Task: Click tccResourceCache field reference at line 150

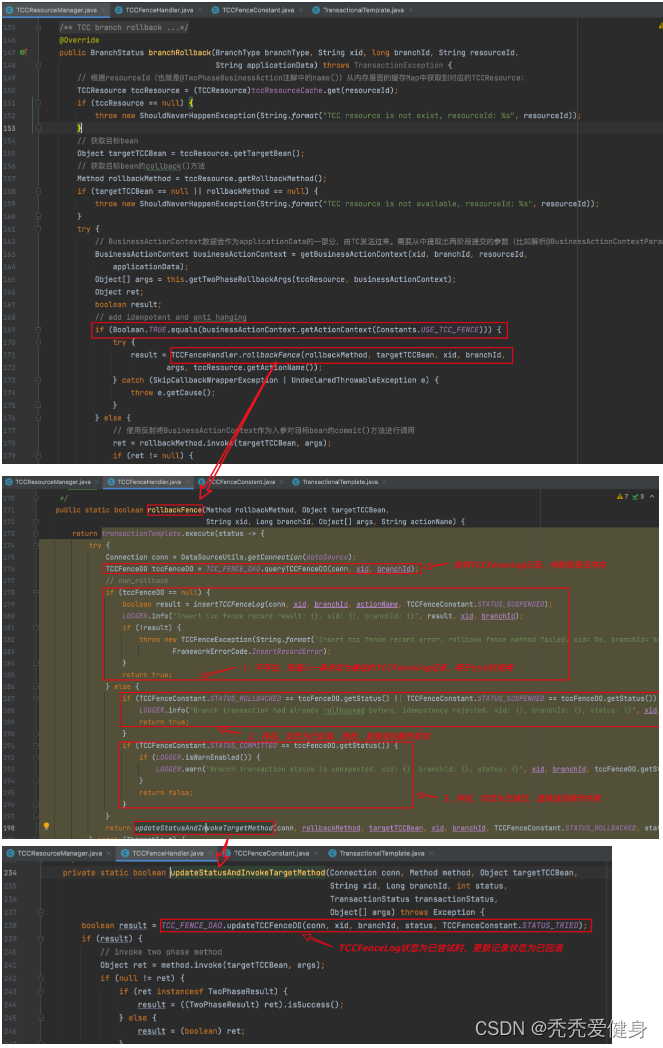Action: coord(287,90)
